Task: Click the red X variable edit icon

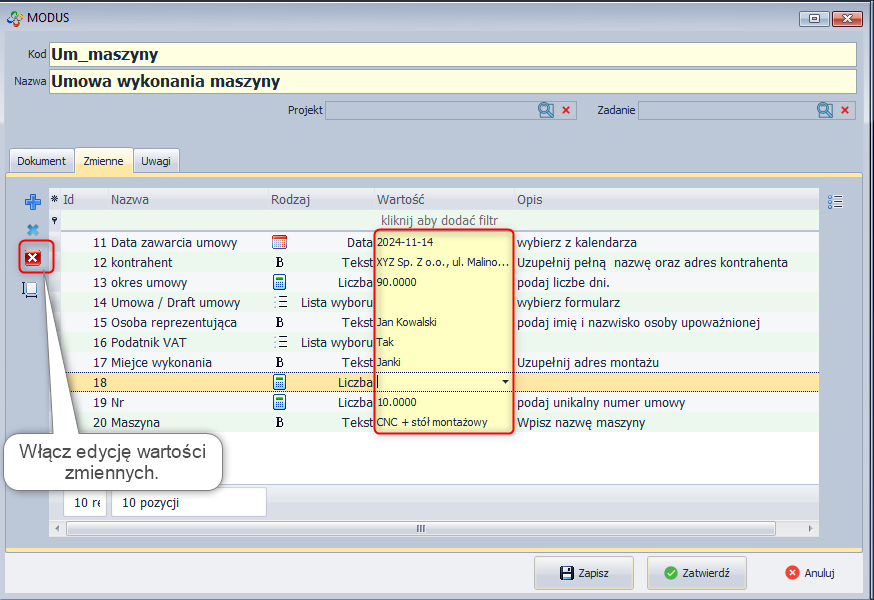Action: pos(33,259)
